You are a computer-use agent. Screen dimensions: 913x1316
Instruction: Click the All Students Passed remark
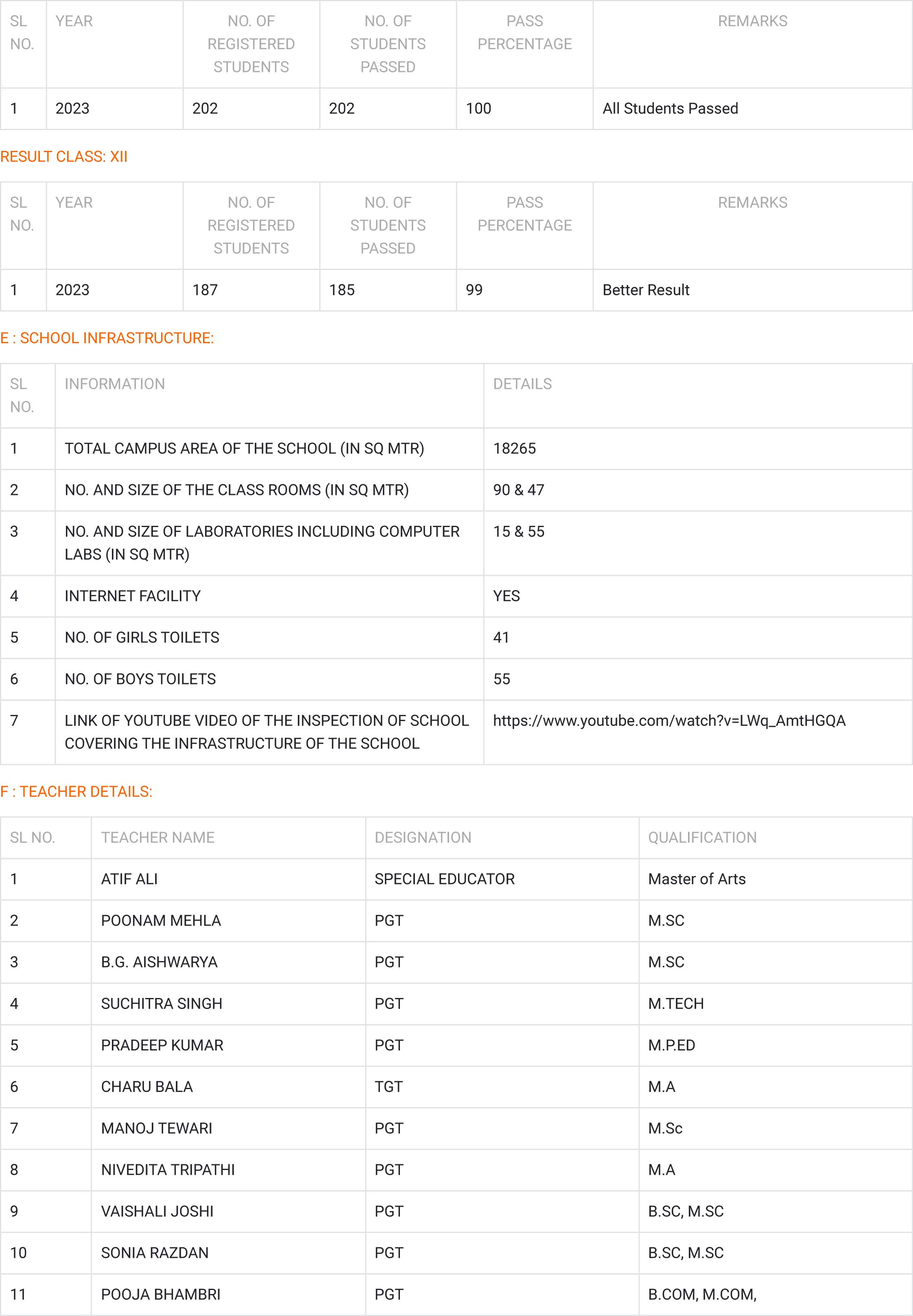click(670, 109)
